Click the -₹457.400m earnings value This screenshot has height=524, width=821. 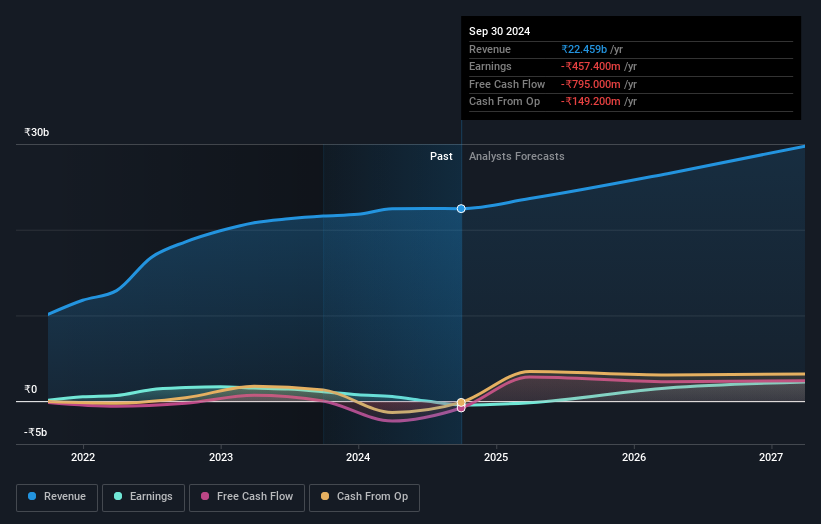591,66
